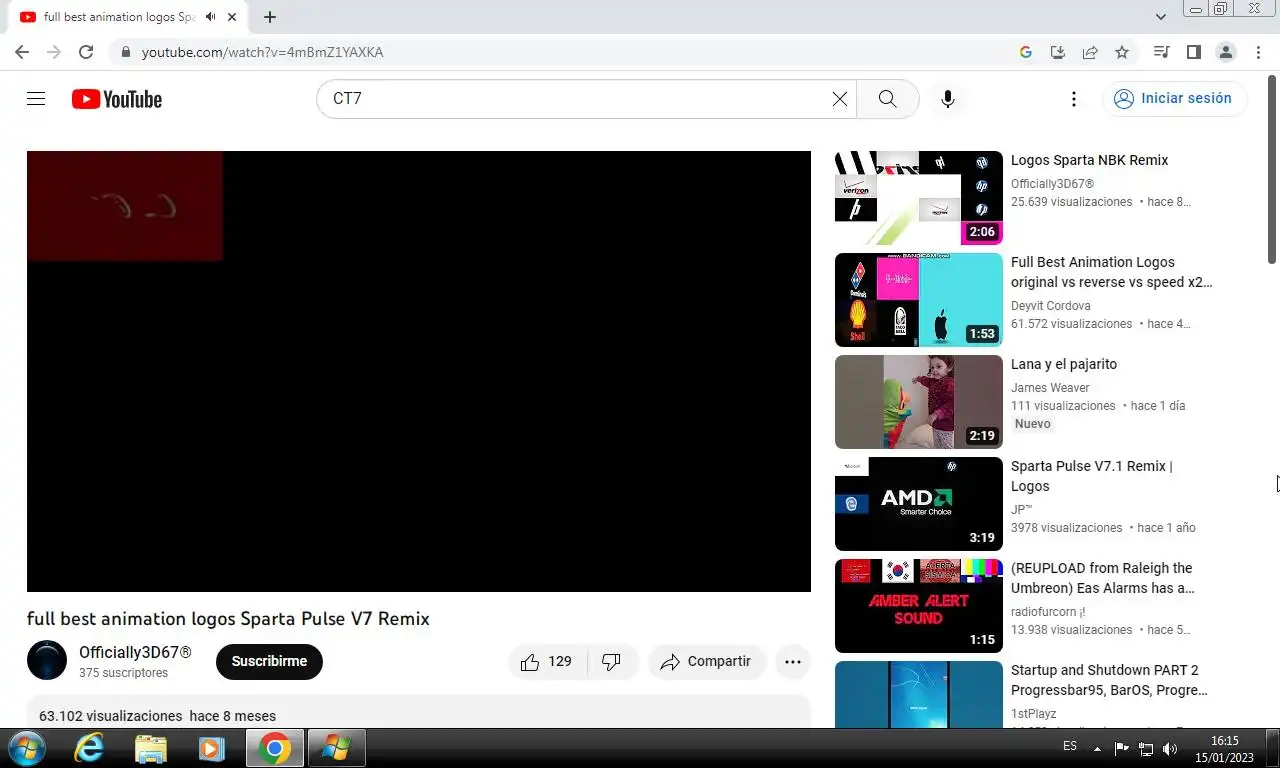Click the magnifier search button
1280x768 pixels.
pyautogui.click(x=887, y=99)
